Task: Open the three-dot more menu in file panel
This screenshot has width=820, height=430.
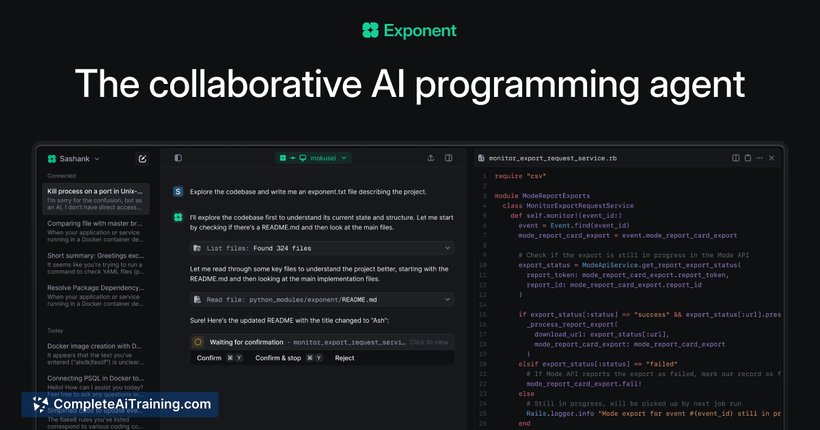Action: click(759, 158)
